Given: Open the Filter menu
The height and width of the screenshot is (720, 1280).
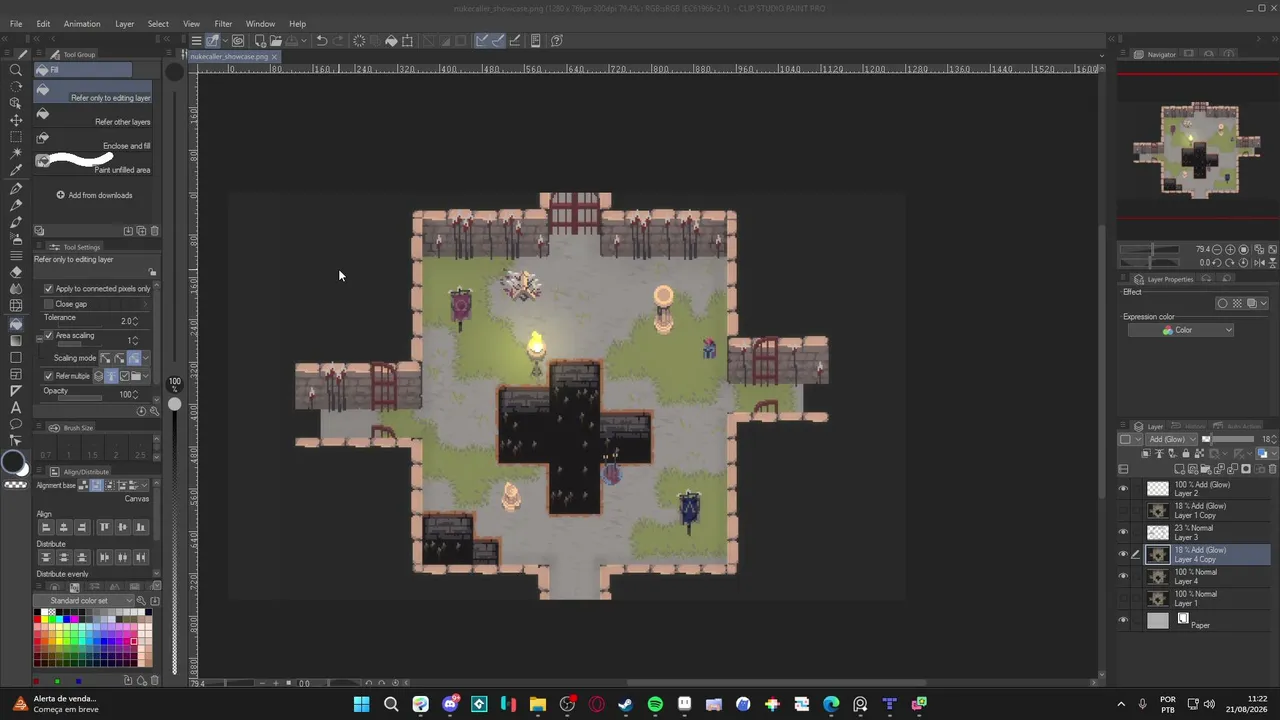Looking at the screenshot, I should [x=223, y=24].
